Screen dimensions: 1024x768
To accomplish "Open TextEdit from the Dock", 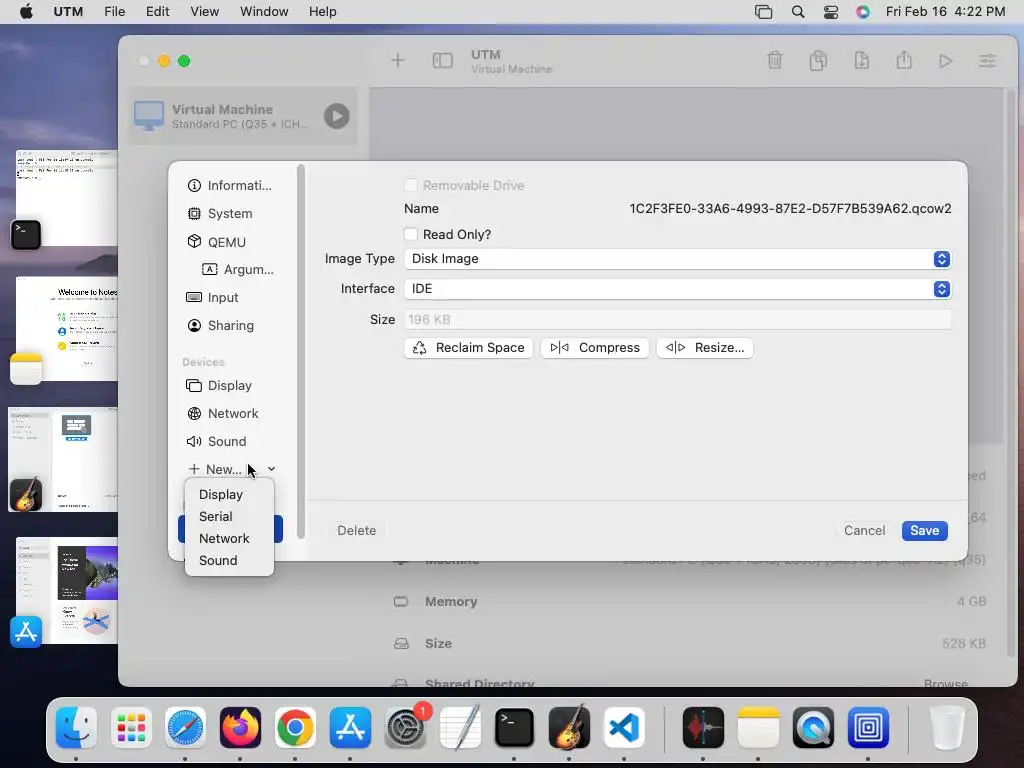I will (x=460, y=728).
